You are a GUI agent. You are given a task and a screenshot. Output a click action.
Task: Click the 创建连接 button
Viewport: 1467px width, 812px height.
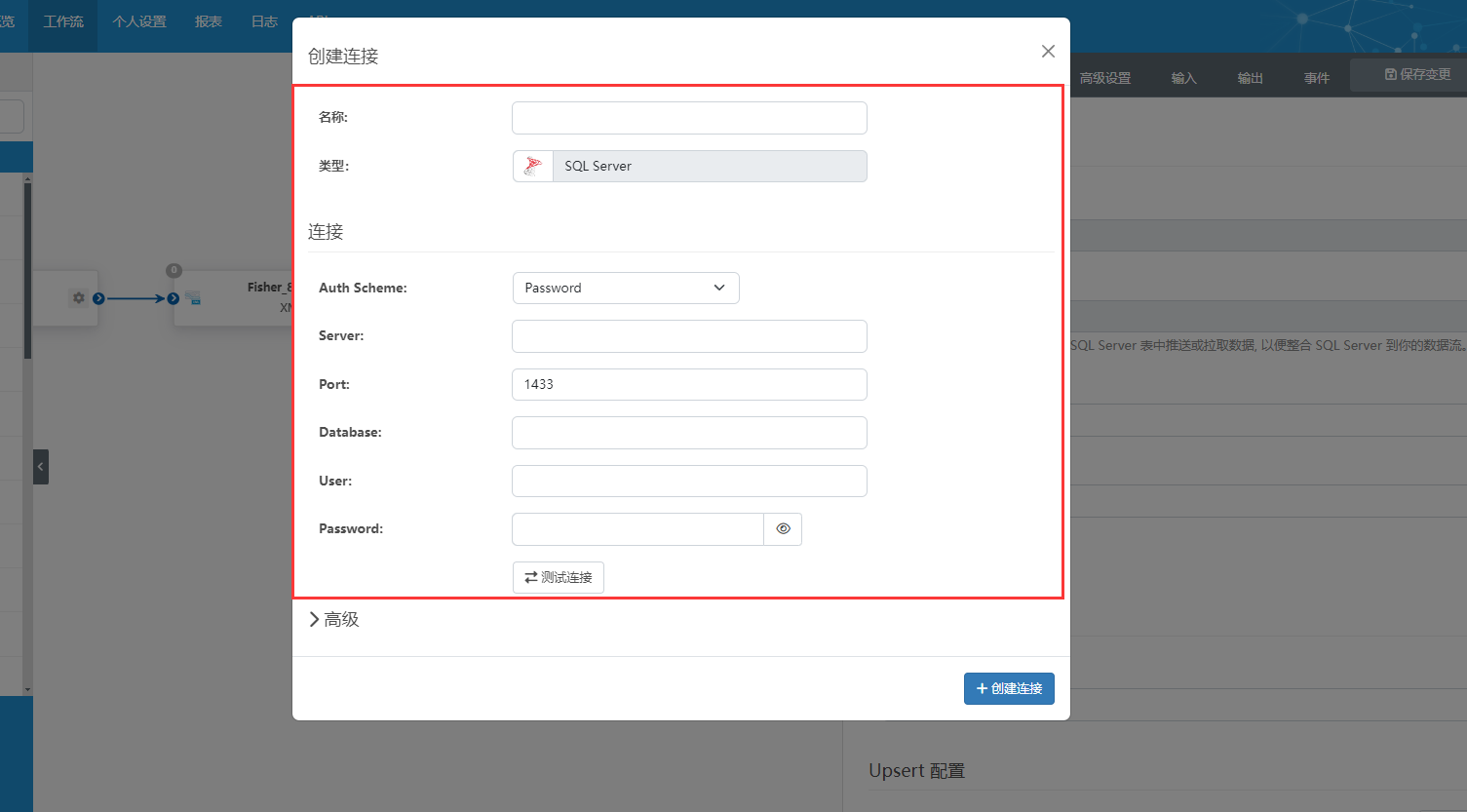[x=1009, y=688]
